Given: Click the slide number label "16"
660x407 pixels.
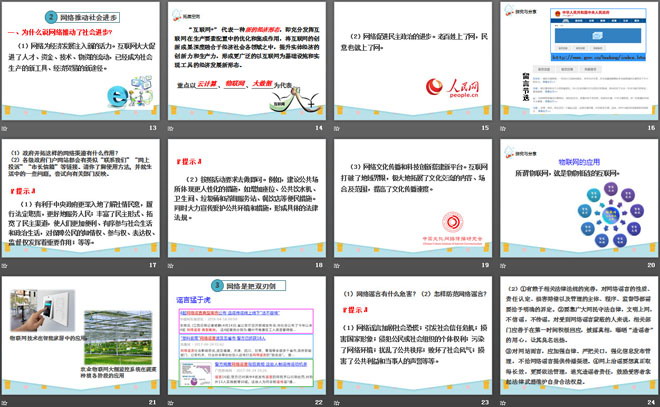Looking at the screenshot, I should [x=652, y=128].
